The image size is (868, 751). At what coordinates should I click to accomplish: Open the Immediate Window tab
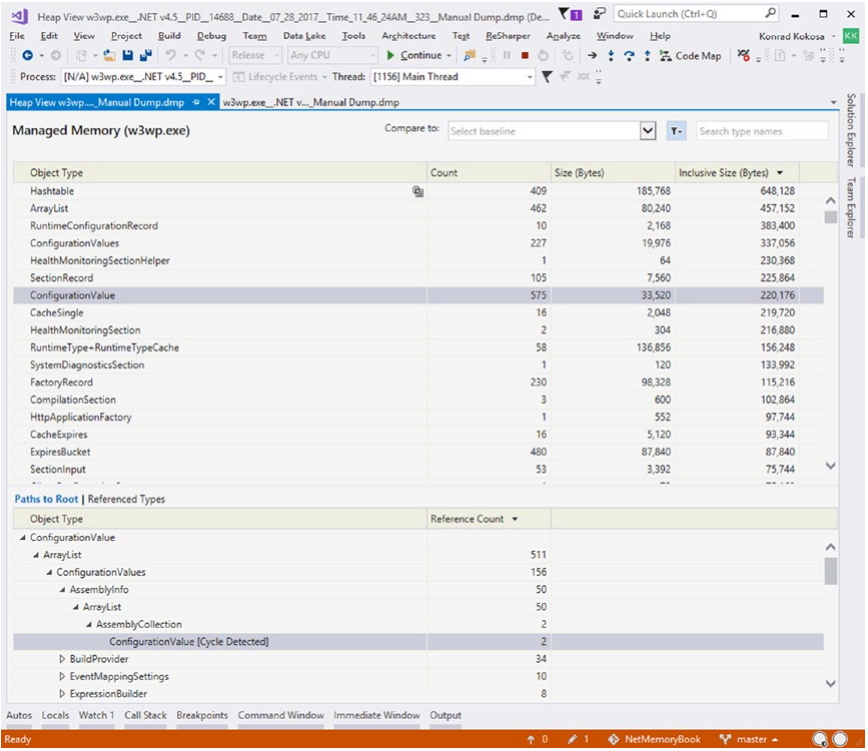(x=376, y=716)
